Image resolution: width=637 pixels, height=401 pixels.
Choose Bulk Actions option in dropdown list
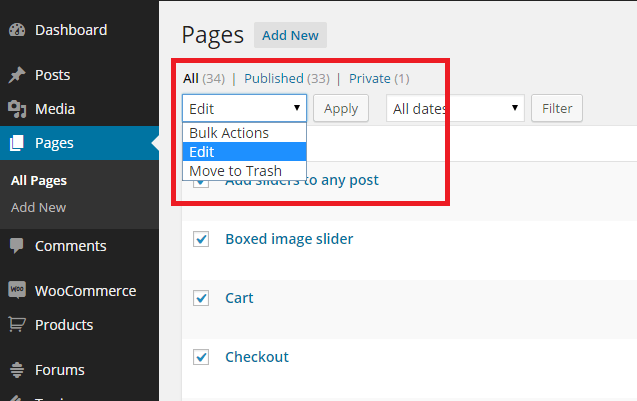(x=245, y=133)
